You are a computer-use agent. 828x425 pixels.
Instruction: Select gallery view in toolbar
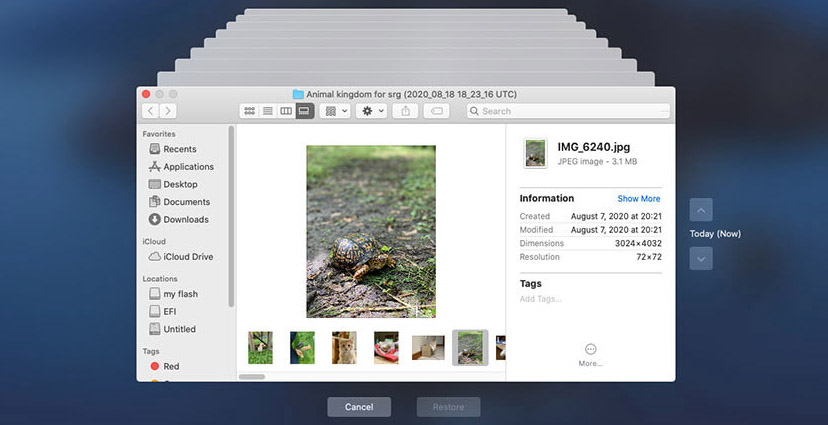tap(305, 111)
